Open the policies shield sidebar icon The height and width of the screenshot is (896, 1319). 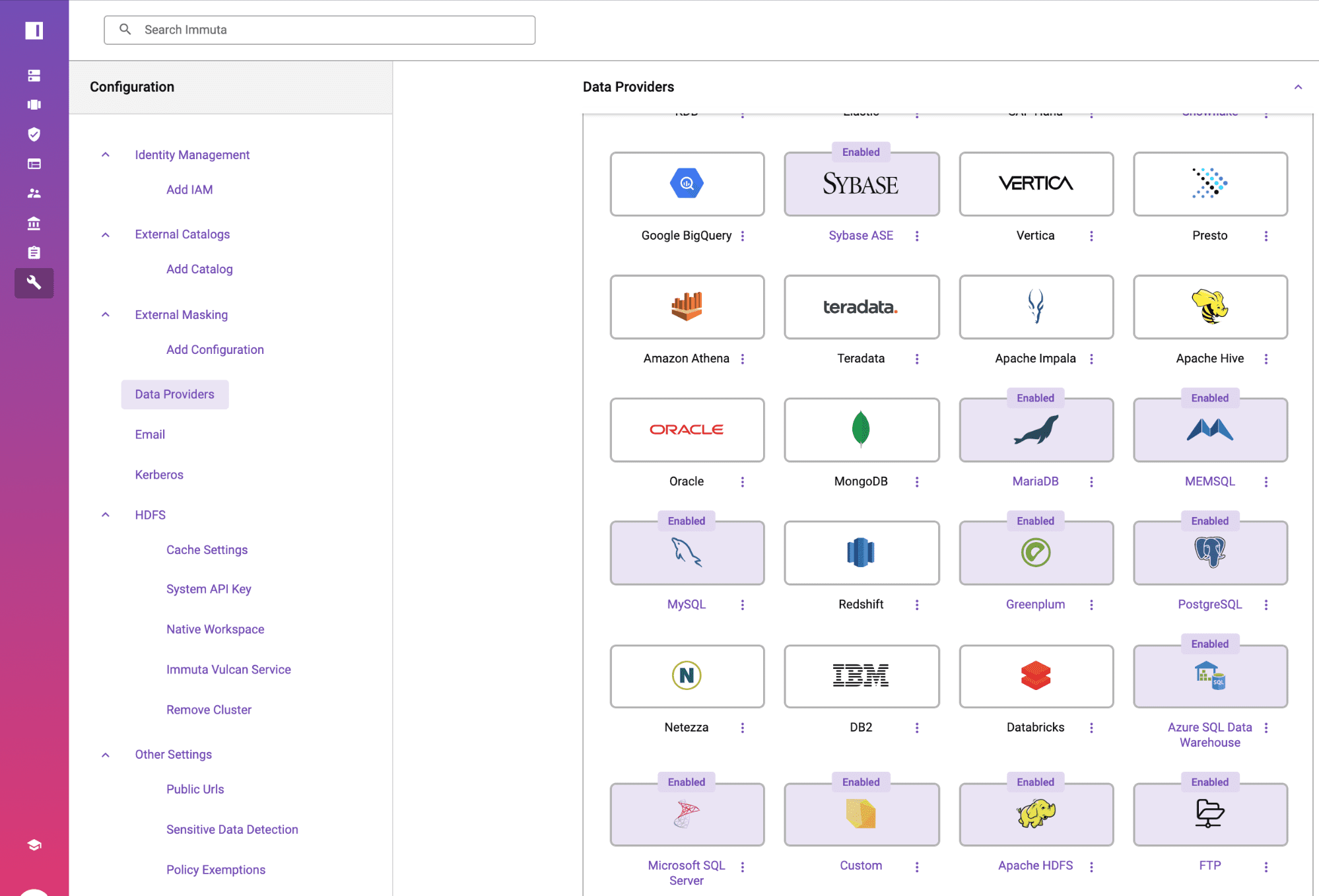(34, 134)
